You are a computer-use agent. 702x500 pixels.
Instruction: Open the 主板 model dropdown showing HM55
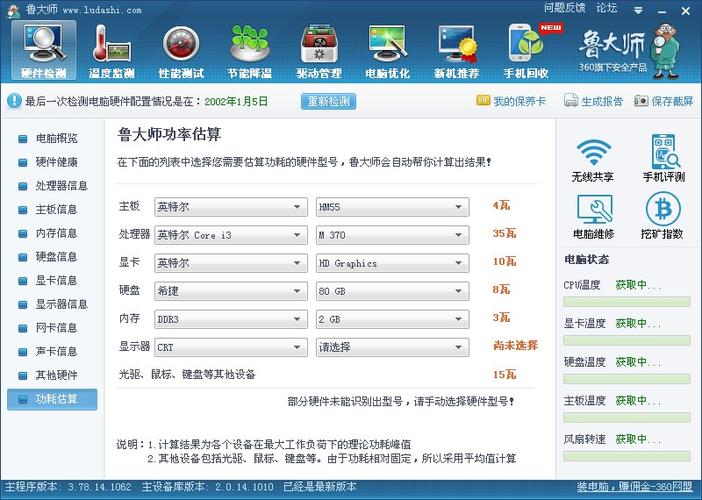pos(393,207)
